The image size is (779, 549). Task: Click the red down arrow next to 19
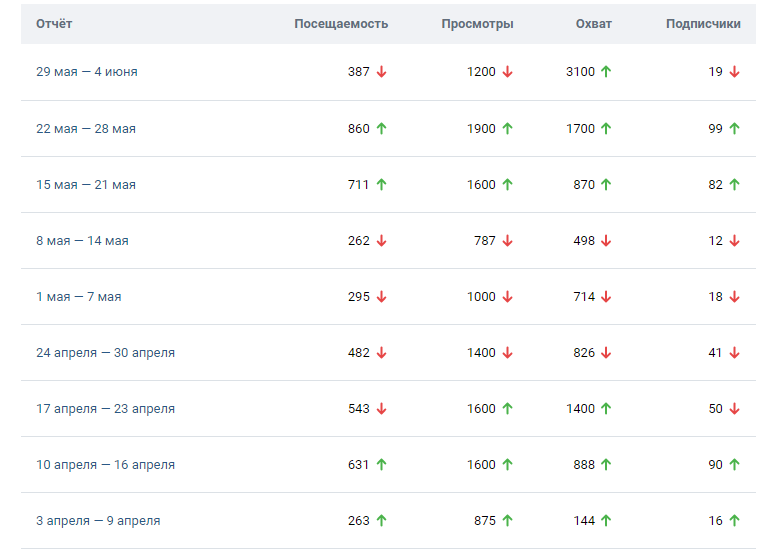coord(735,72)
